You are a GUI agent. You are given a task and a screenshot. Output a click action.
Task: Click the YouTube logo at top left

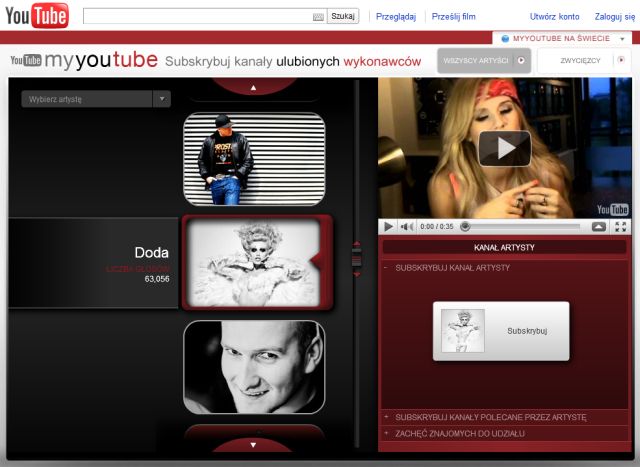click(x=37, y=16)
